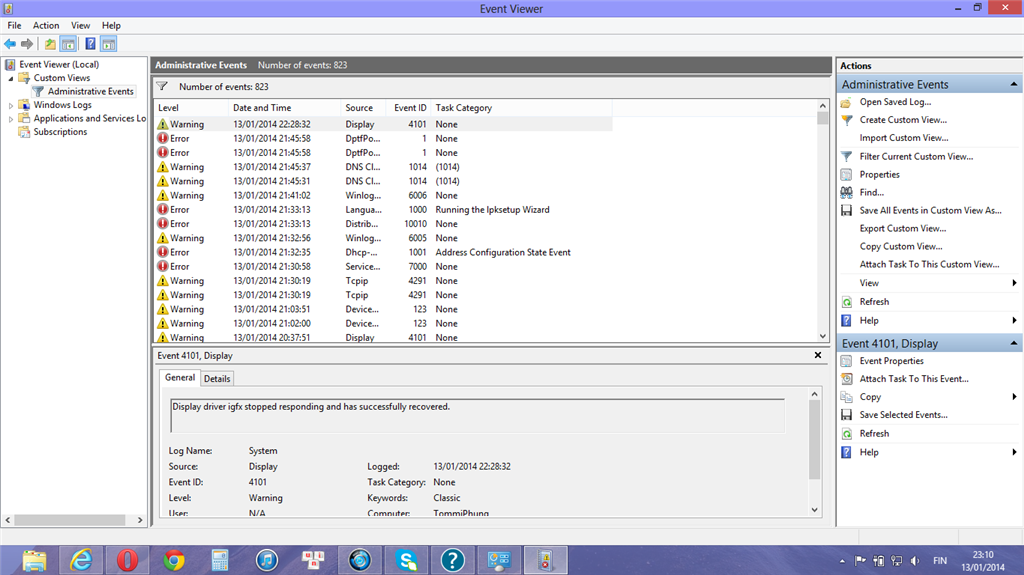Sort events by Level column header
This screenshot has width=1024, height=575.
point(191,108)
